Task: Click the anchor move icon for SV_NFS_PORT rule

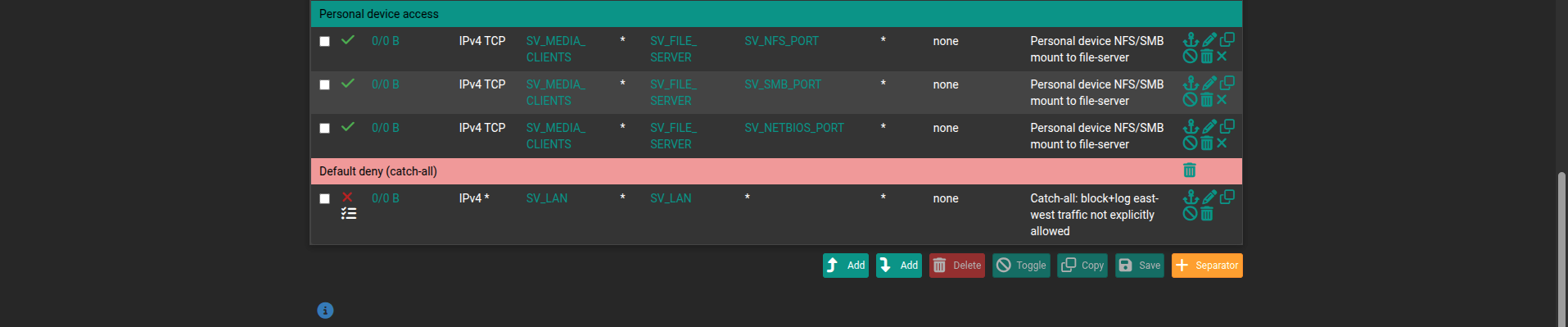Action: (1191, 39)
